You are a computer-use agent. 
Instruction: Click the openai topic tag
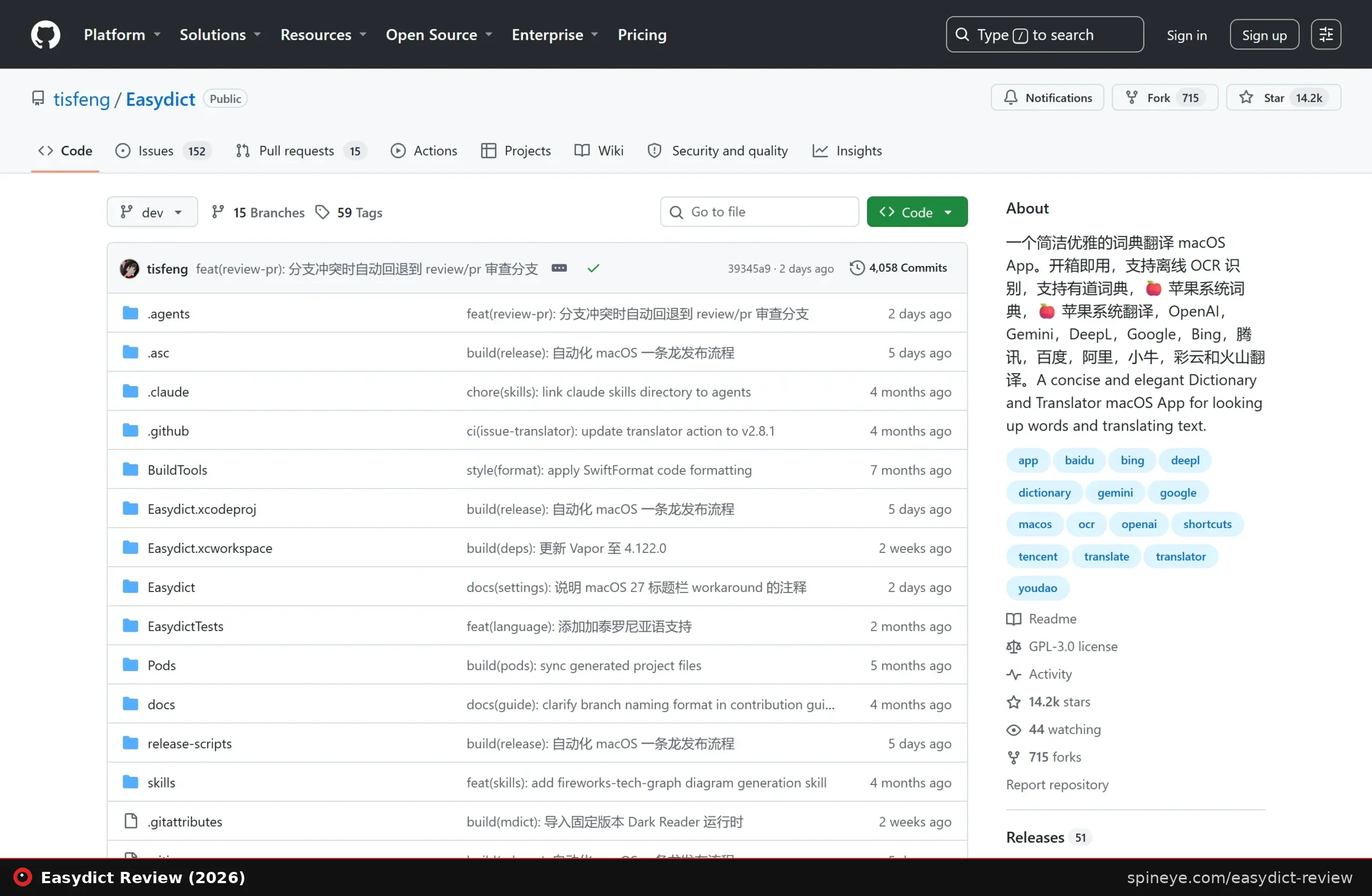click(x=1138, y=524)
